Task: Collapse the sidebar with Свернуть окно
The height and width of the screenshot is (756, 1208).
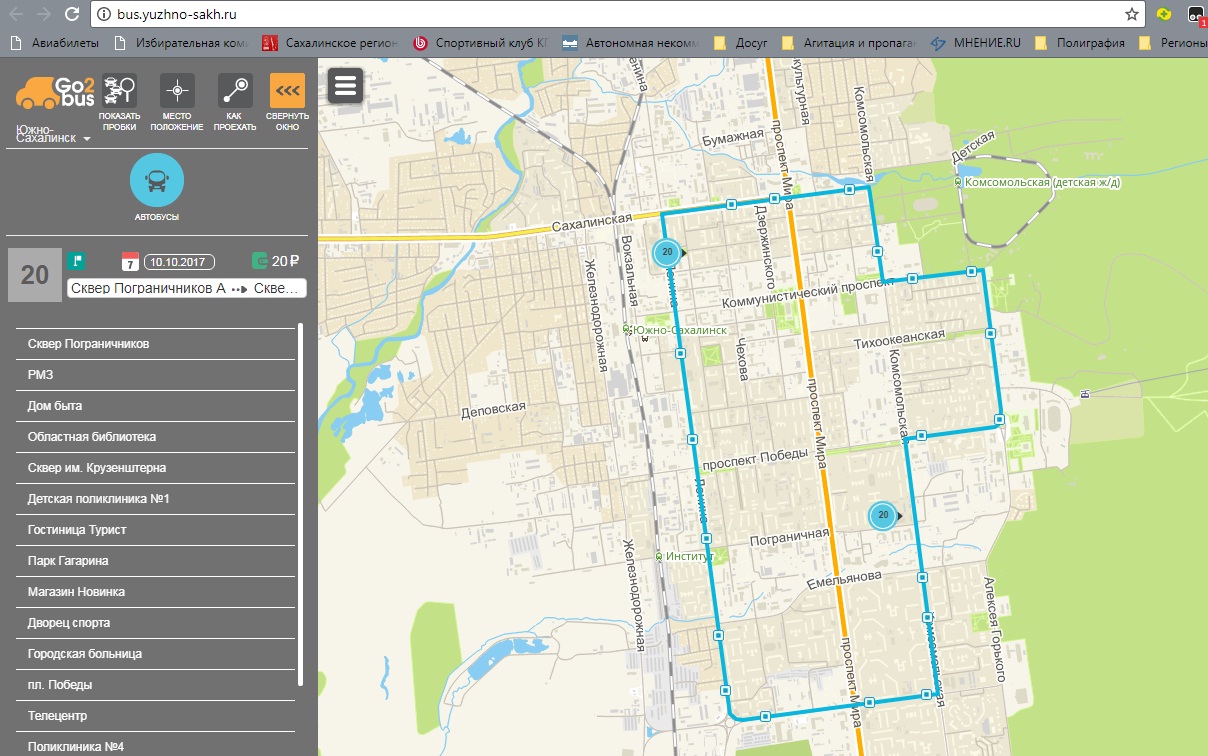Action: [x=287, y=92]
